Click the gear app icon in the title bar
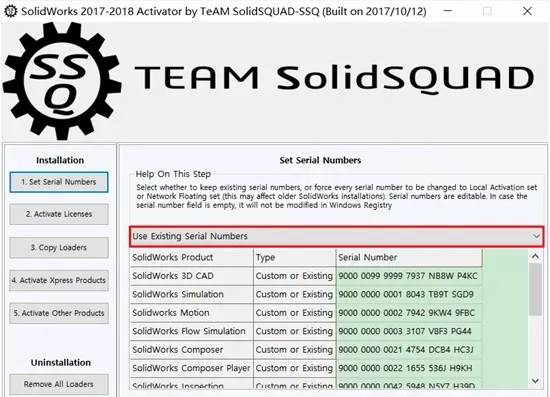The image size is (550, 397). click(x=11, y=11)
